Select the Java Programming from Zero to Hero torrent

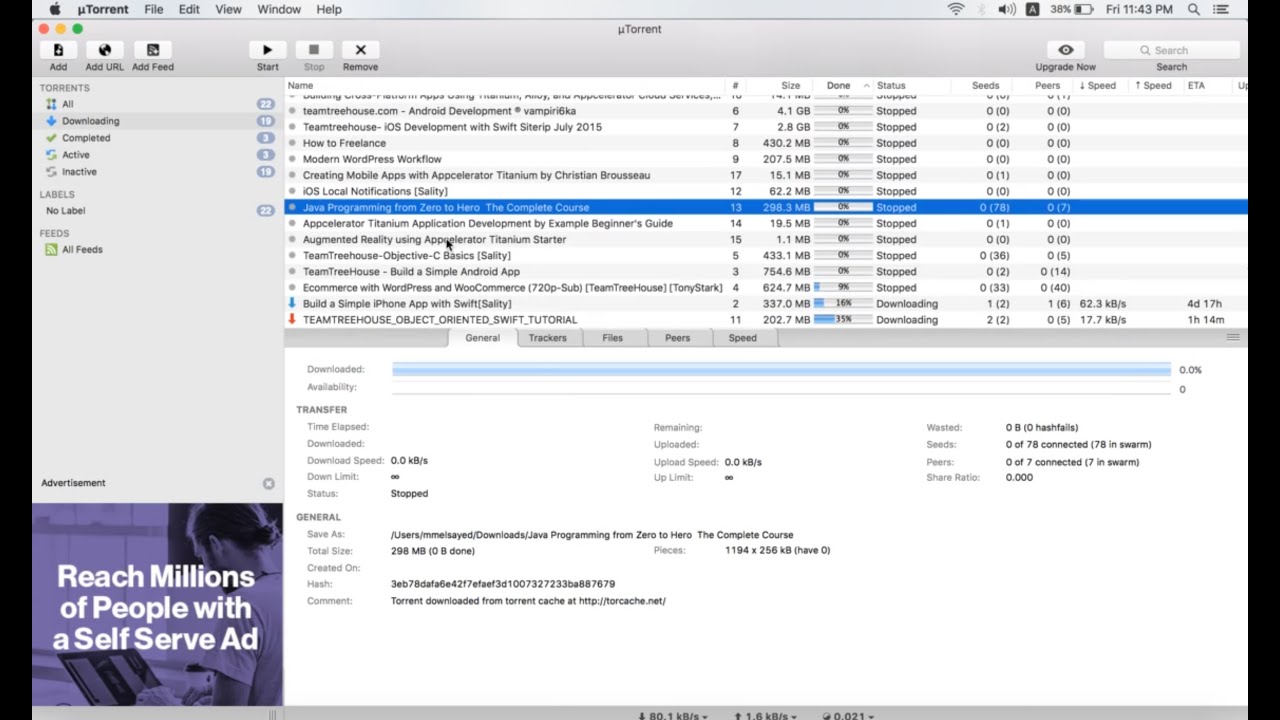766,207
